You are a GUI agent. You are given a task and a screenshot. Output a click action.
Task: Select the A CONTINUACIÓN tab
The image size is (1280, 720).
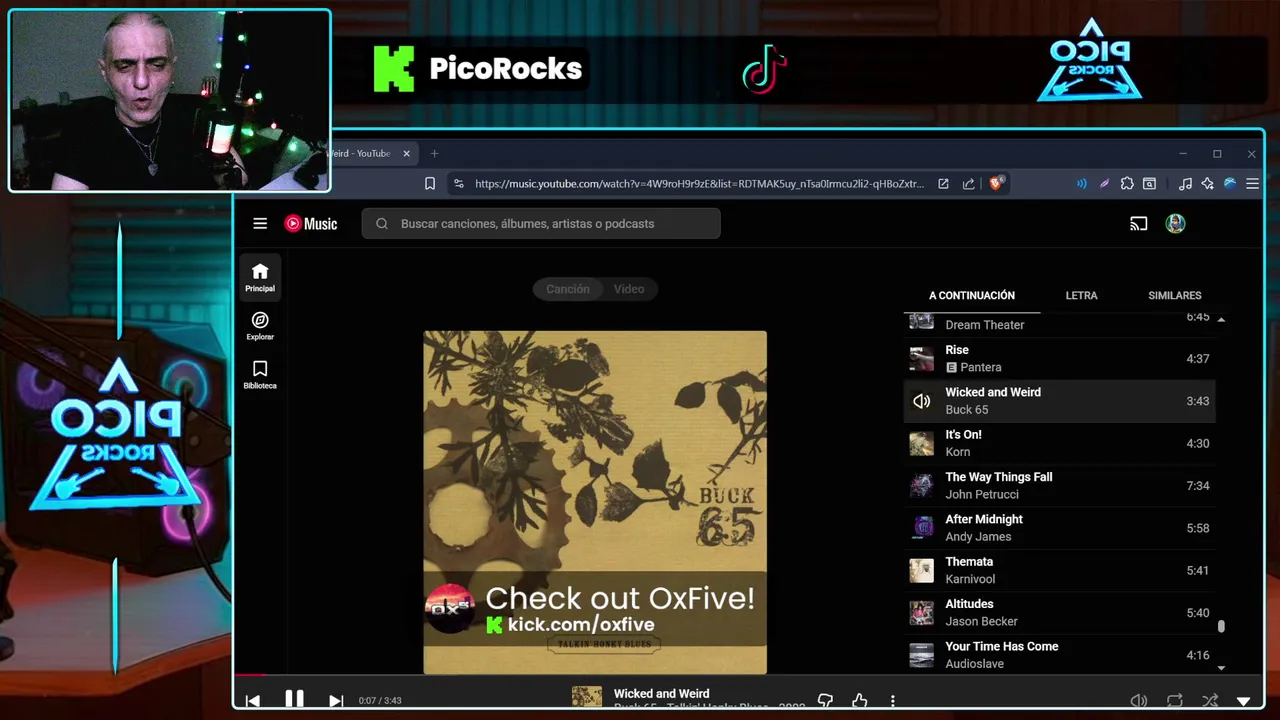click(x=972, y=296)
